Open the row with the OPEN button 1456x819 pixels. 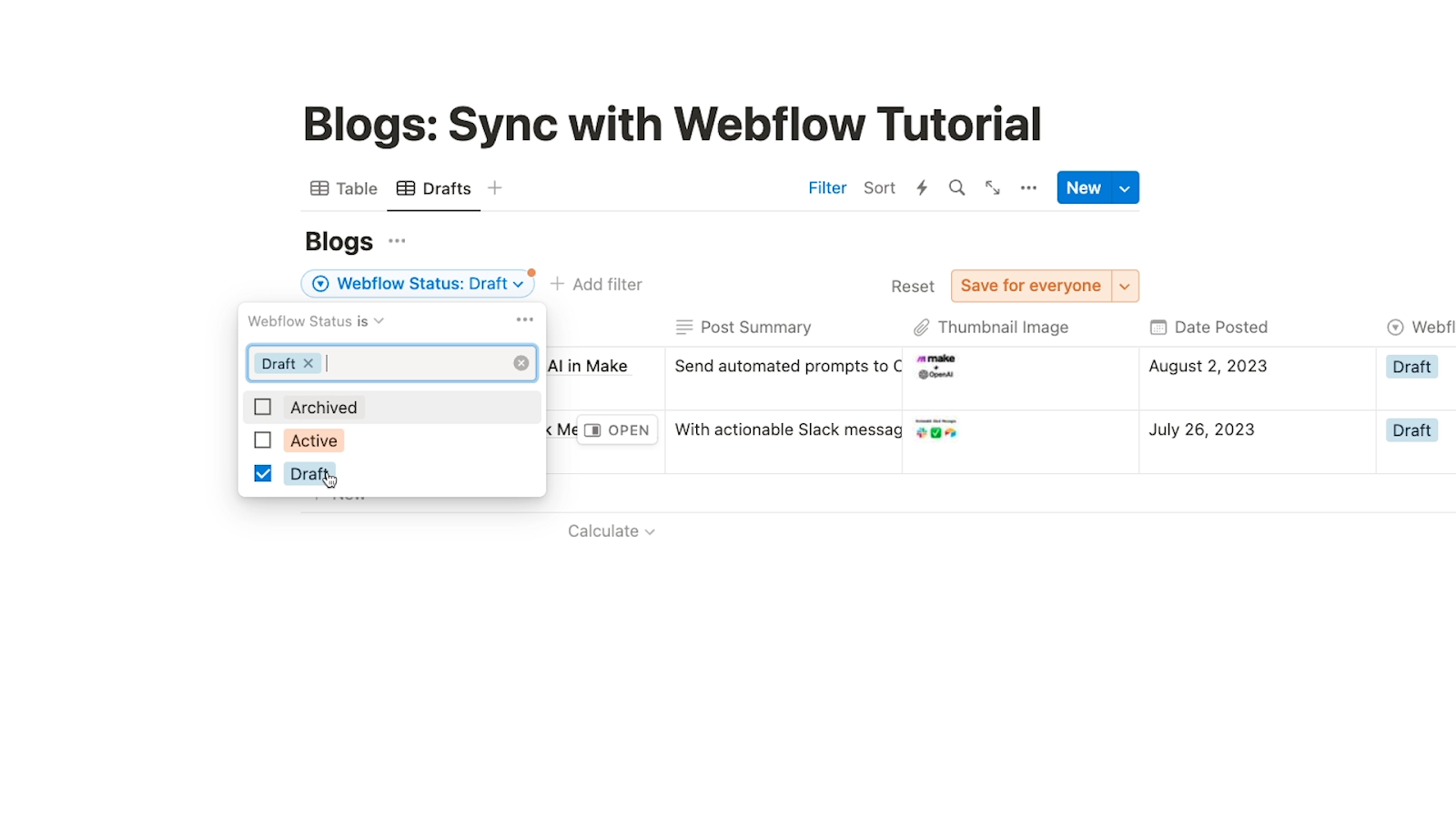617,430
